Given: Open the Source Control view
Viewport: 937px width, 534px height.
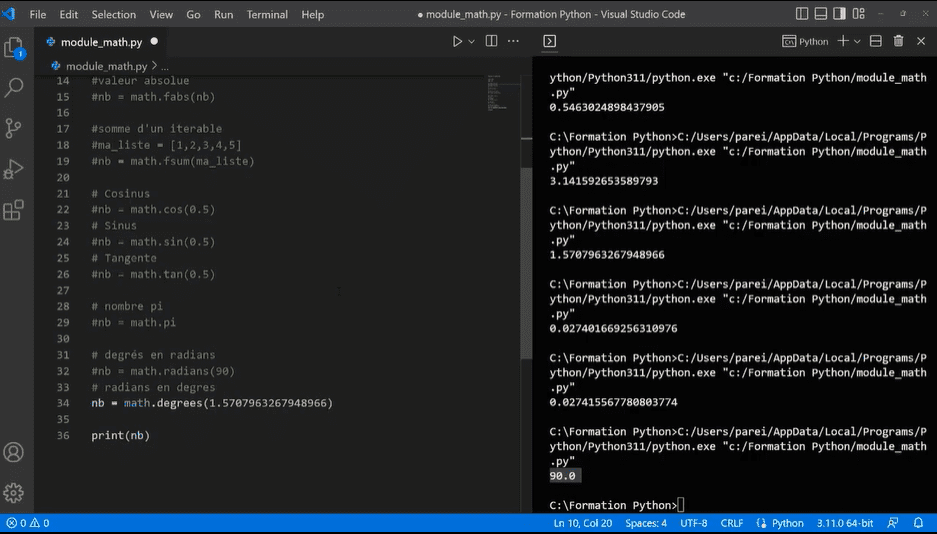Looking at the screenshot, I should [14, 128].
